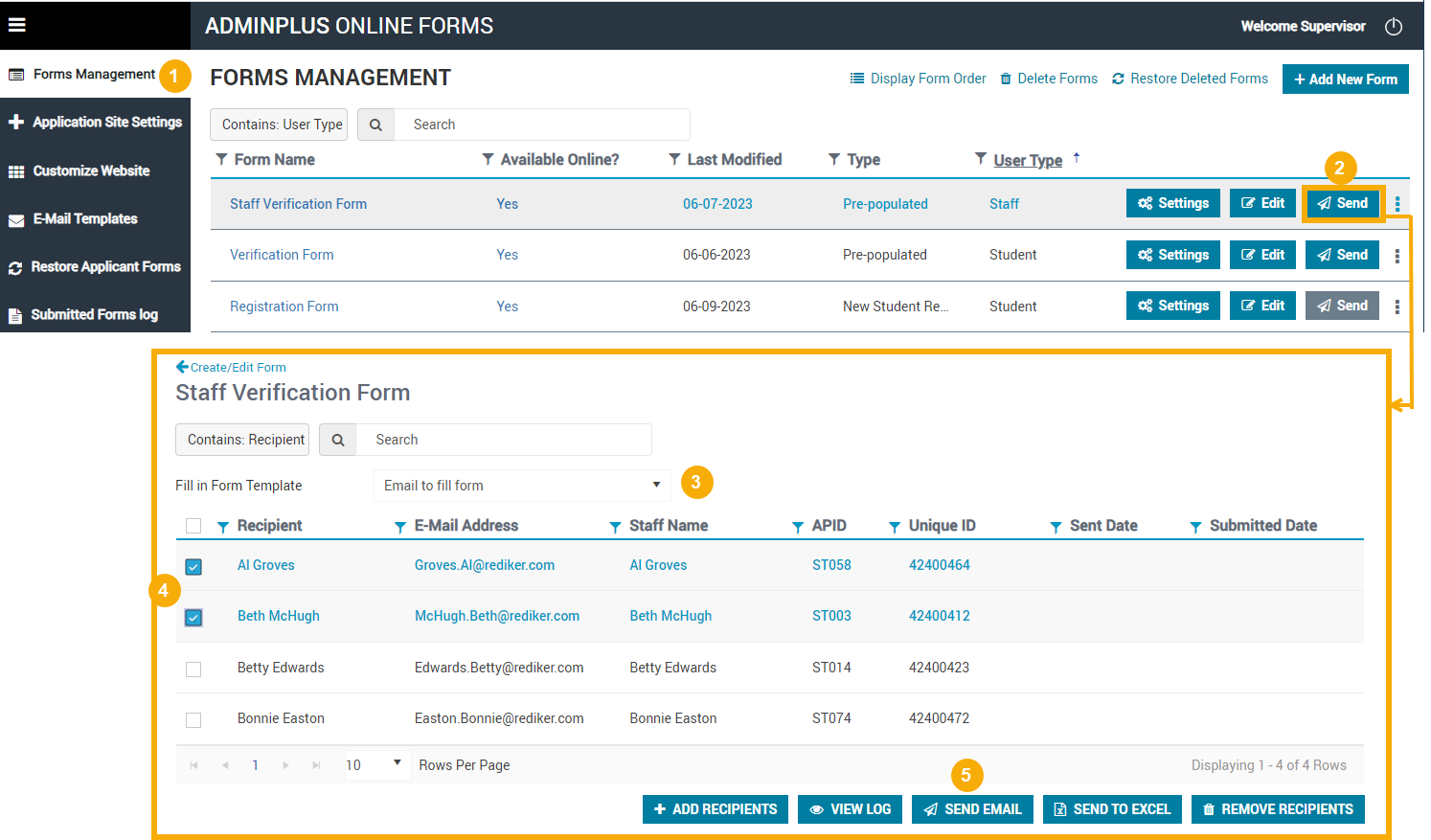Click the SEND TO EXCEL button
This screenshot has width=1431, height=840.
click(x=1112, y=809)
